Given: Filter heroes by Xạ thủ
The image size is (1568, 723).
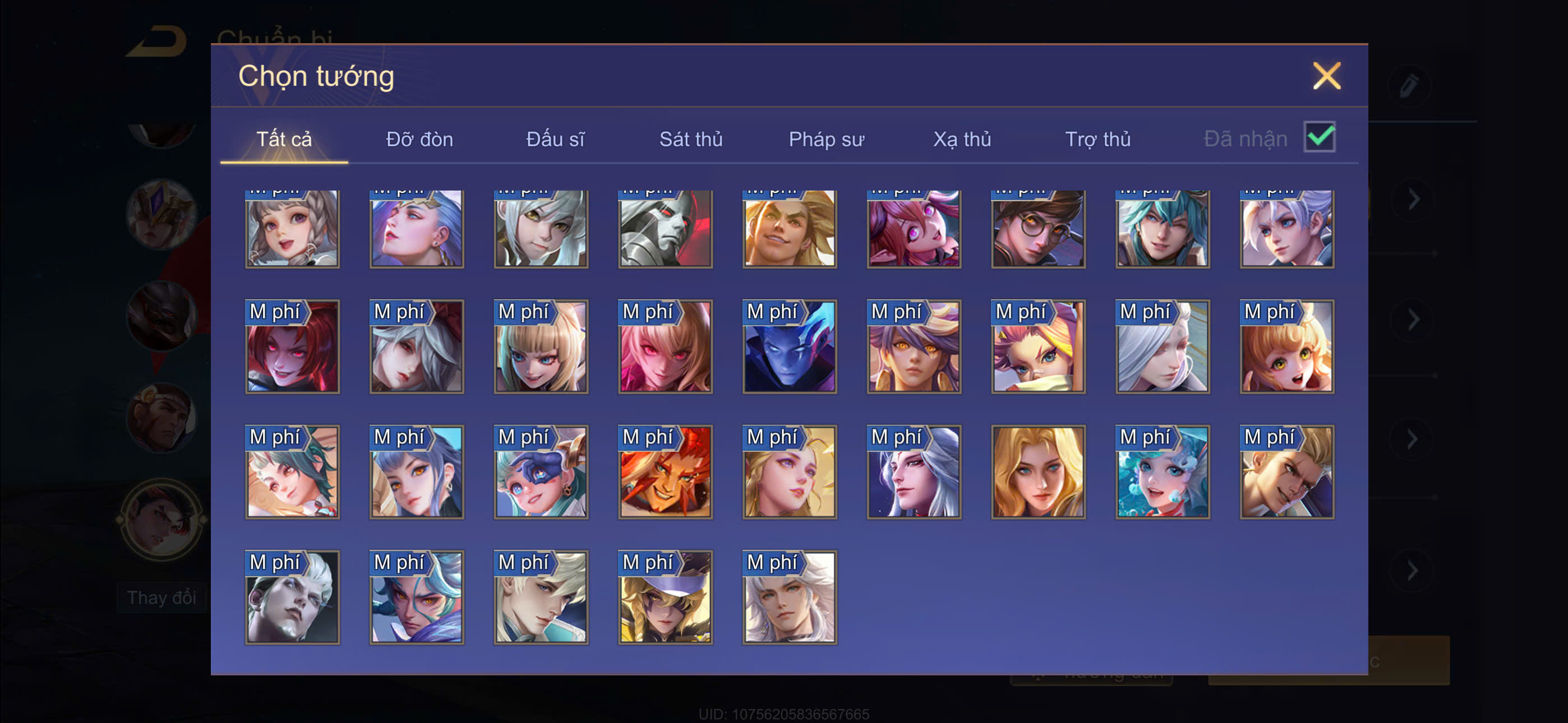Looking at the screenshot, I should 962,140.
